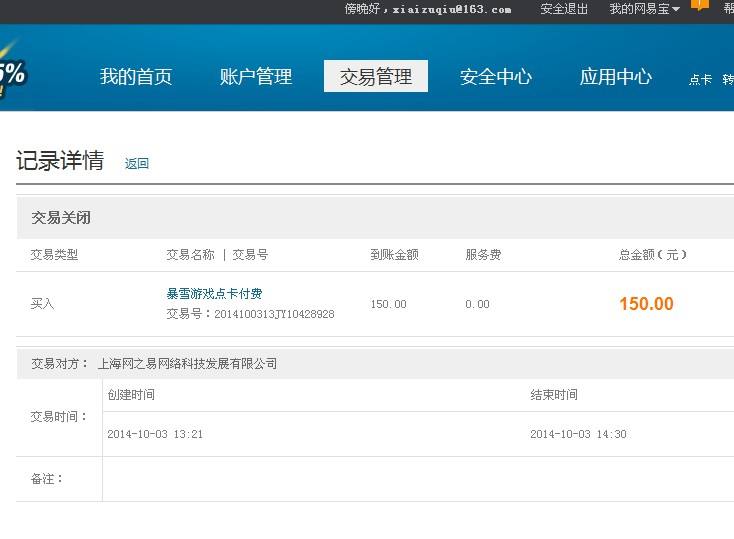The width and height of the screenshot is (734, 539).
Task: Open 账户管理 tab
Action: pos(256,76)
